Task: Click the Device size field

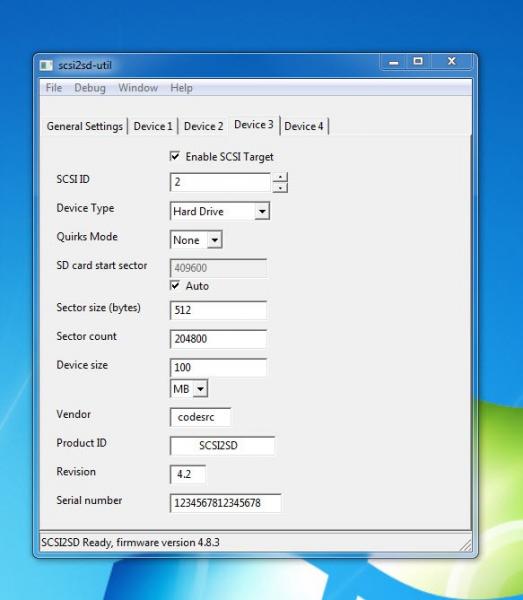Action: pyautogui.click(x=218, y=367)
